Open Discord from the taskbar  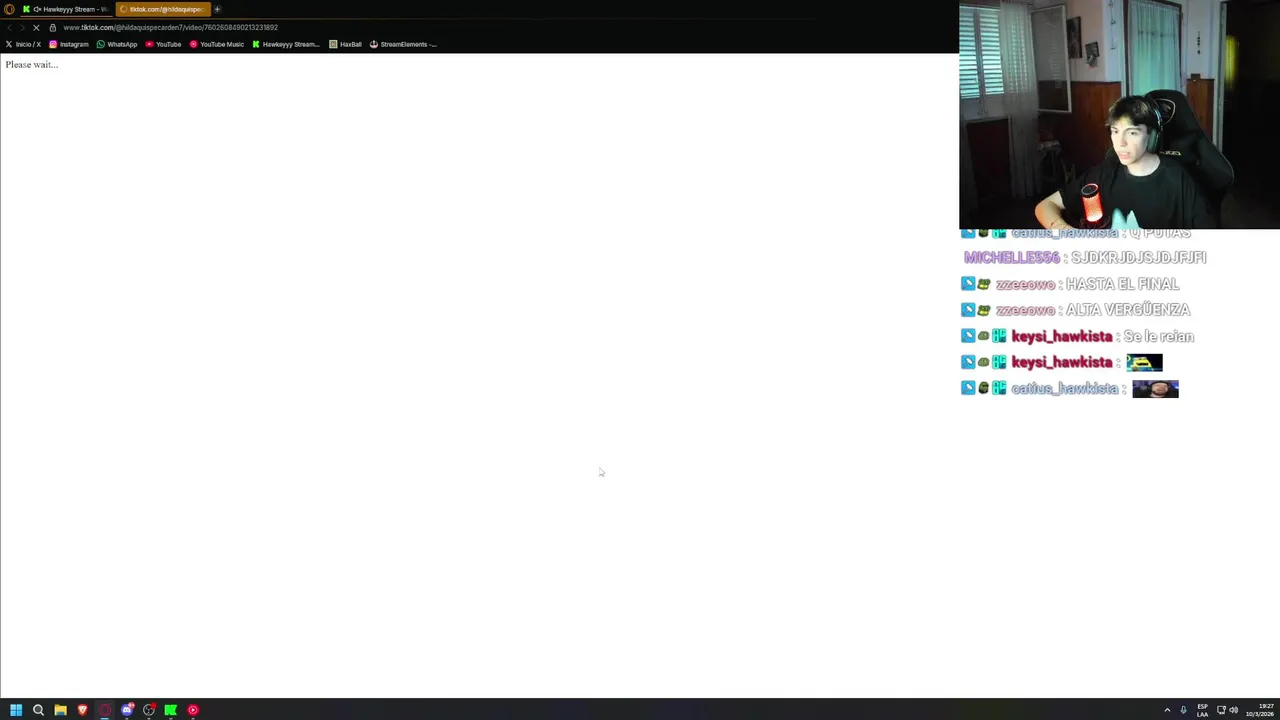click(x=127, y=710)
